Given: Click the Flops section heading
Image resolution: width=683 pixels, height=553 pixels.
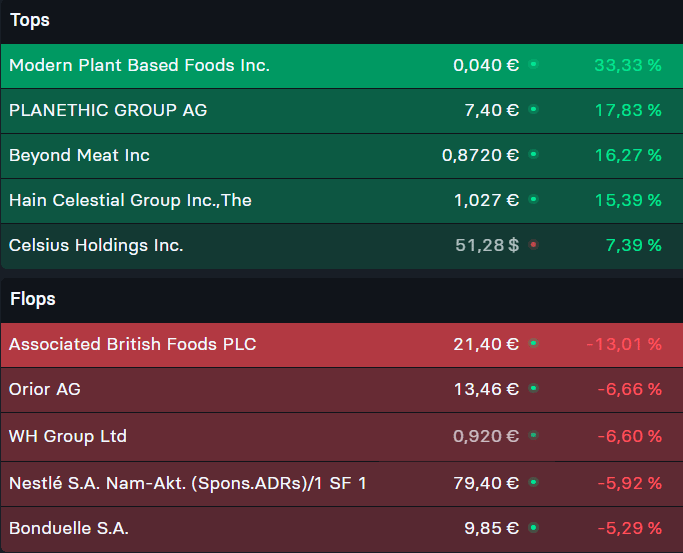Looking at the screenshot, I should [33, 299].
